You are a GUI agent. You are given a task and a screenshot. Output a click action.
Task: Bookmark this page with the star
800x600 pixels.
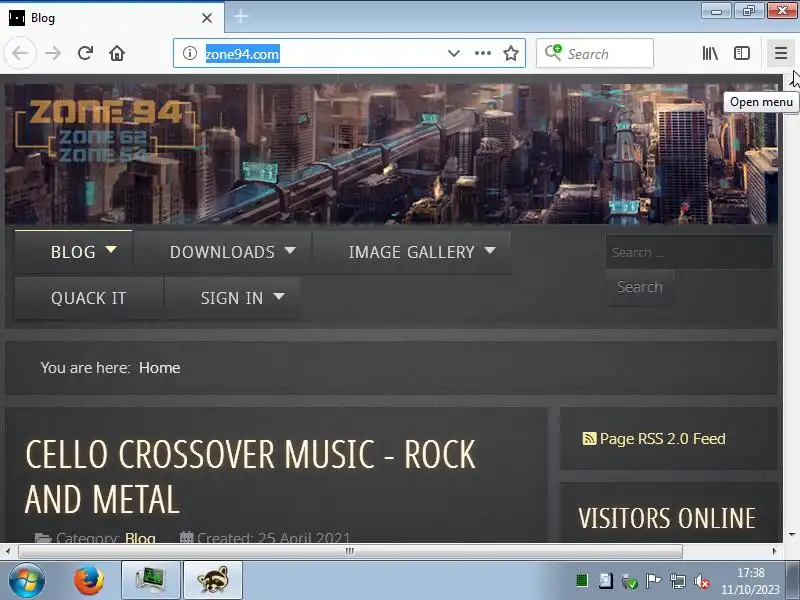511,53
